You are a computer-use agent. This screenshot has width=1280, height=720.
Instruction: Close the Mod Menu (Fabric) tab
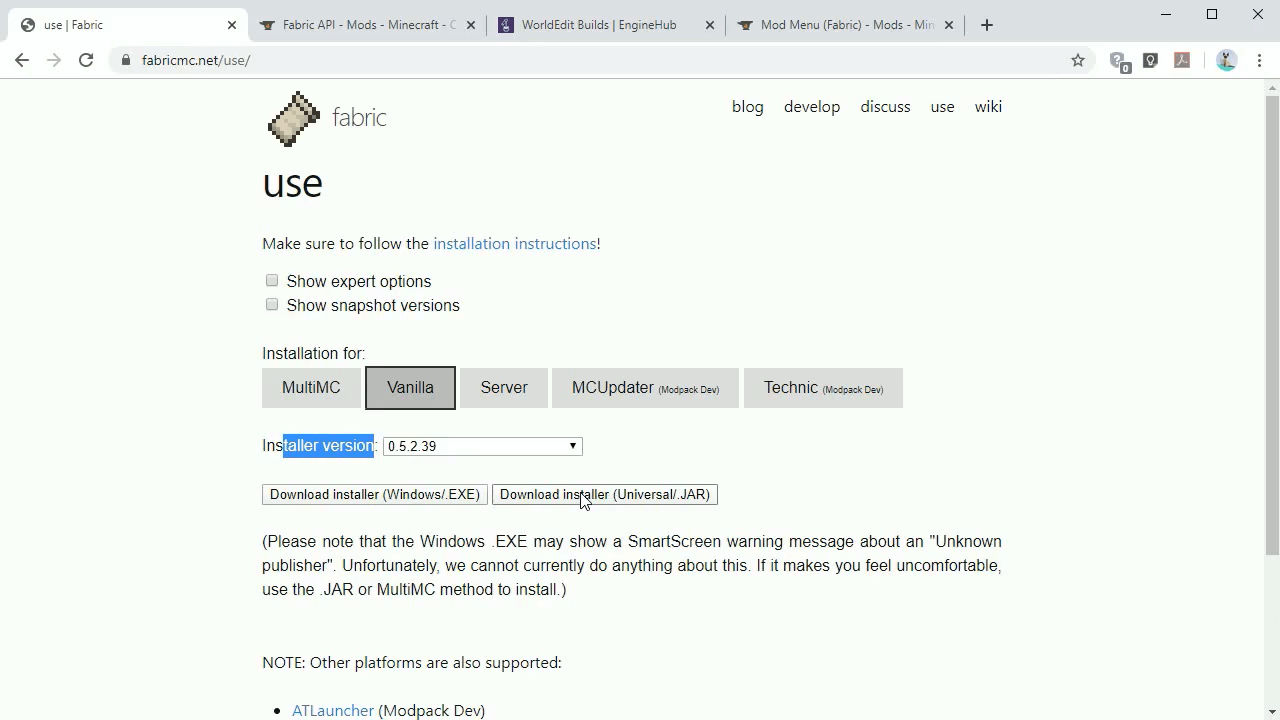tap(950, 25)
